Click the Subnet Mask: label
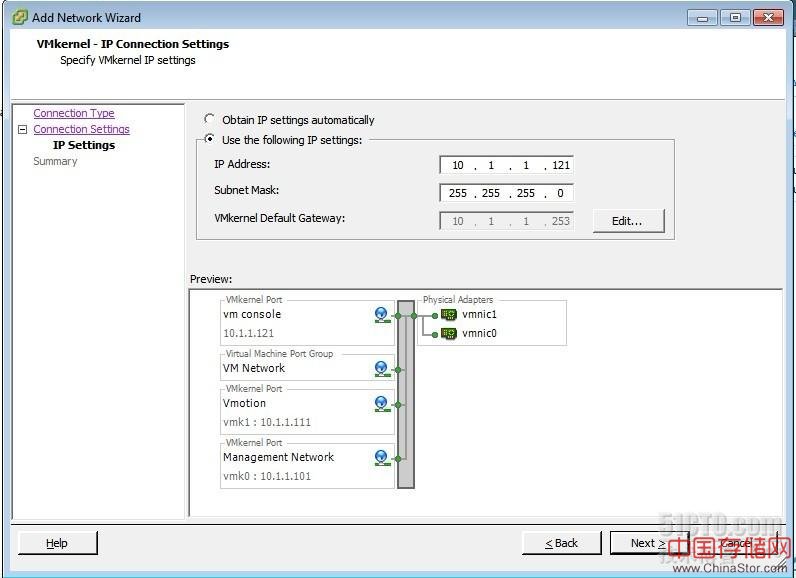 coord(247,190)
